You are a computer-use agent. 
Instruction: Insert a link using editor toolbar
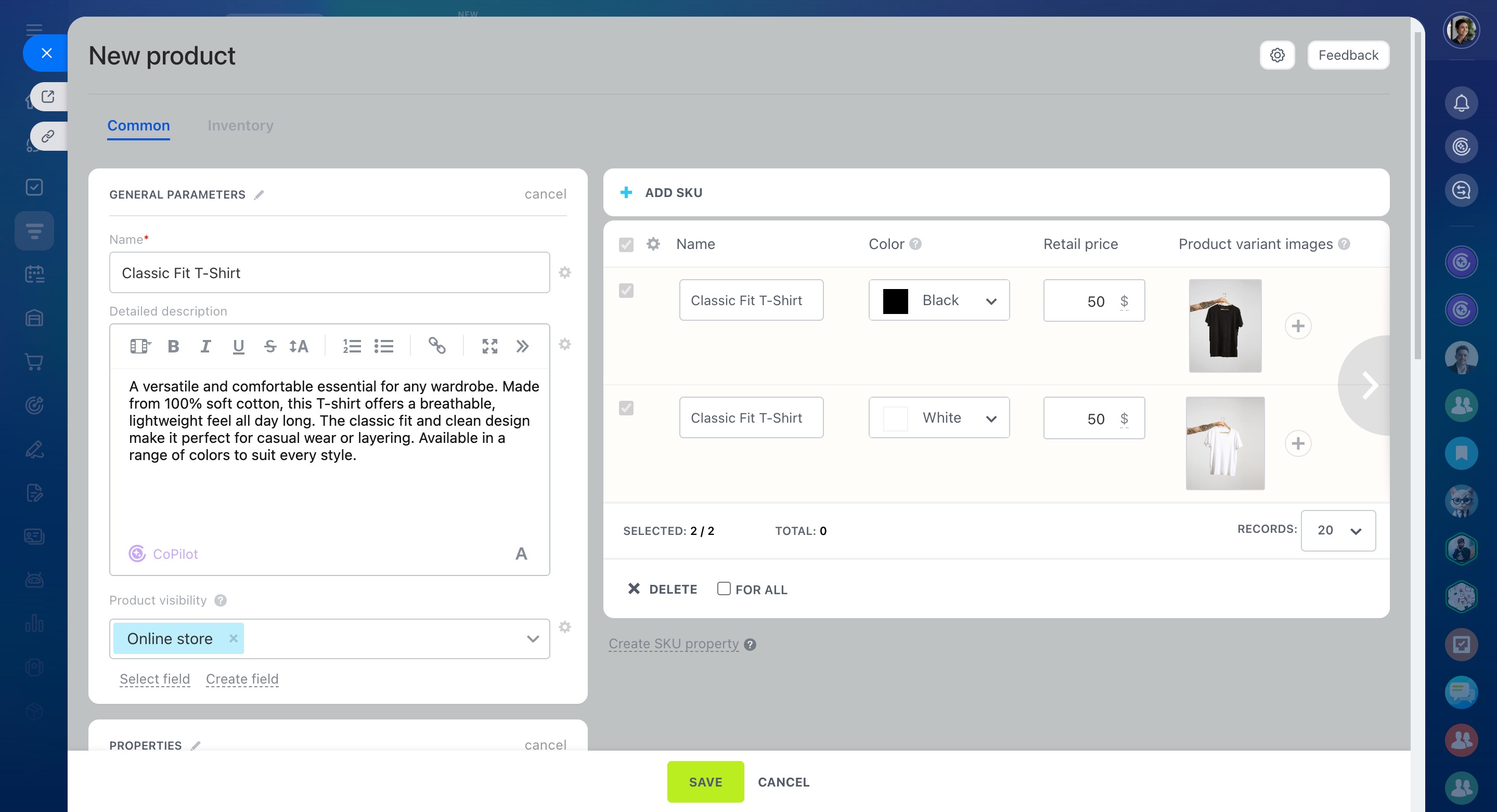pyautogui.click(x=436, y=346)
